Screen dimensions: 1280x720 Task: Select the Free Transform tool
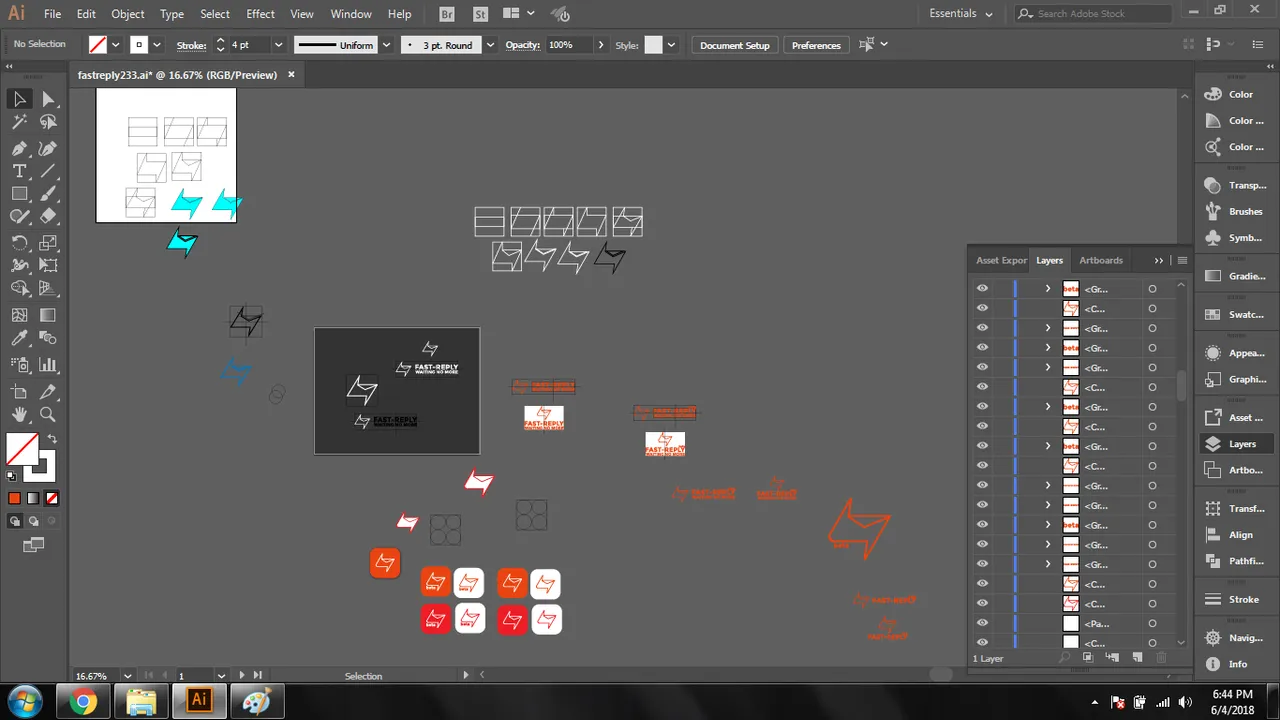click(x=48, y=265)
